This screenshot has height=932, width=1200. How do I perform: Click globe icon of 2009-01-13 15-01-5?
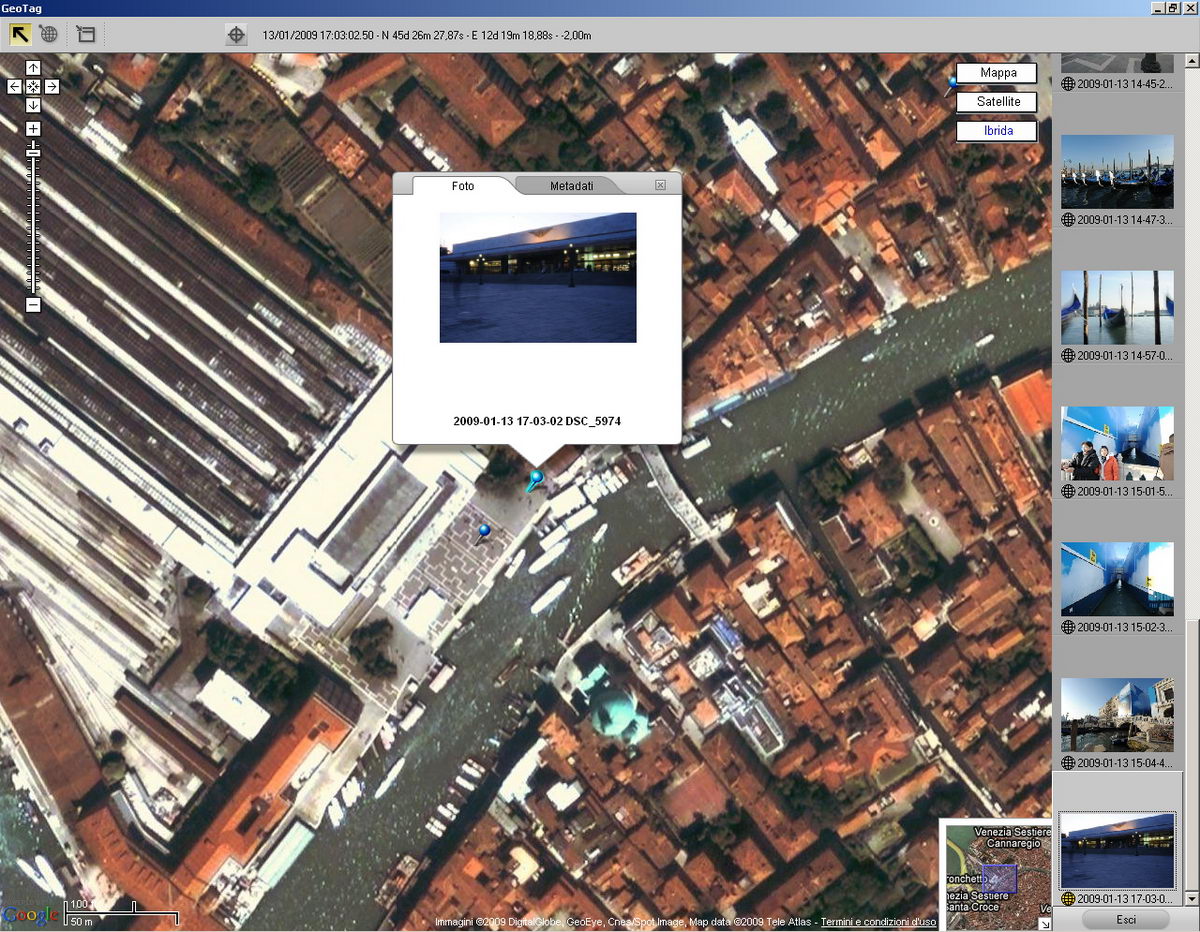coord(1068,491)
